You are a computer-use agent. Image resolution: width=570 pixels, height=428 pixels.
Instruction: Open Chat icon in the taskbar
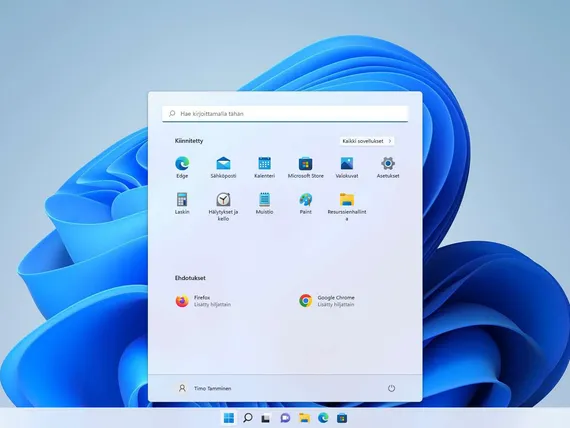pyautogui.click(x=285, y=418)
